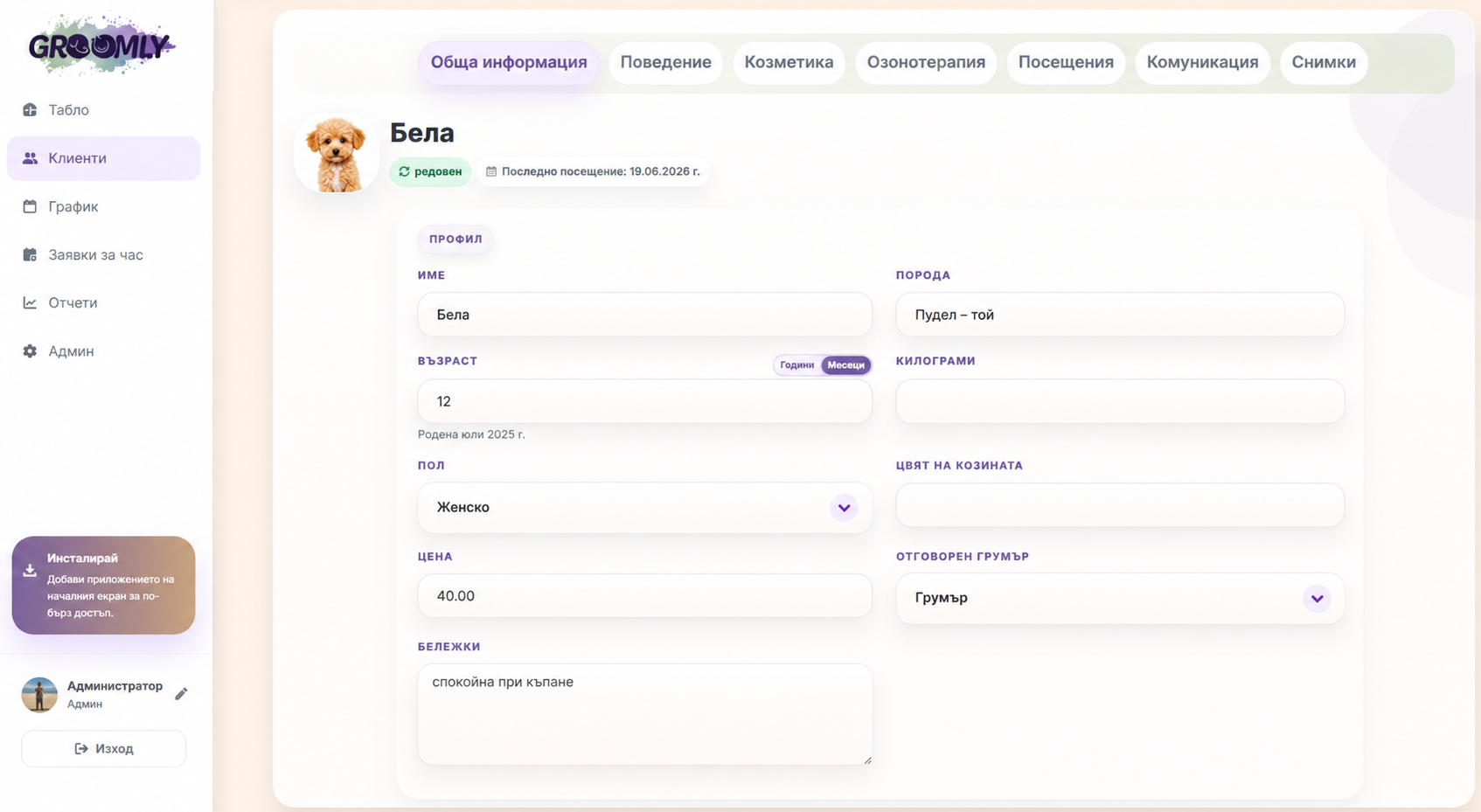The image size is (1481, 812).
Task: Open the Отговорен грумър dropdown
Action: click(x=1120, y=598)
